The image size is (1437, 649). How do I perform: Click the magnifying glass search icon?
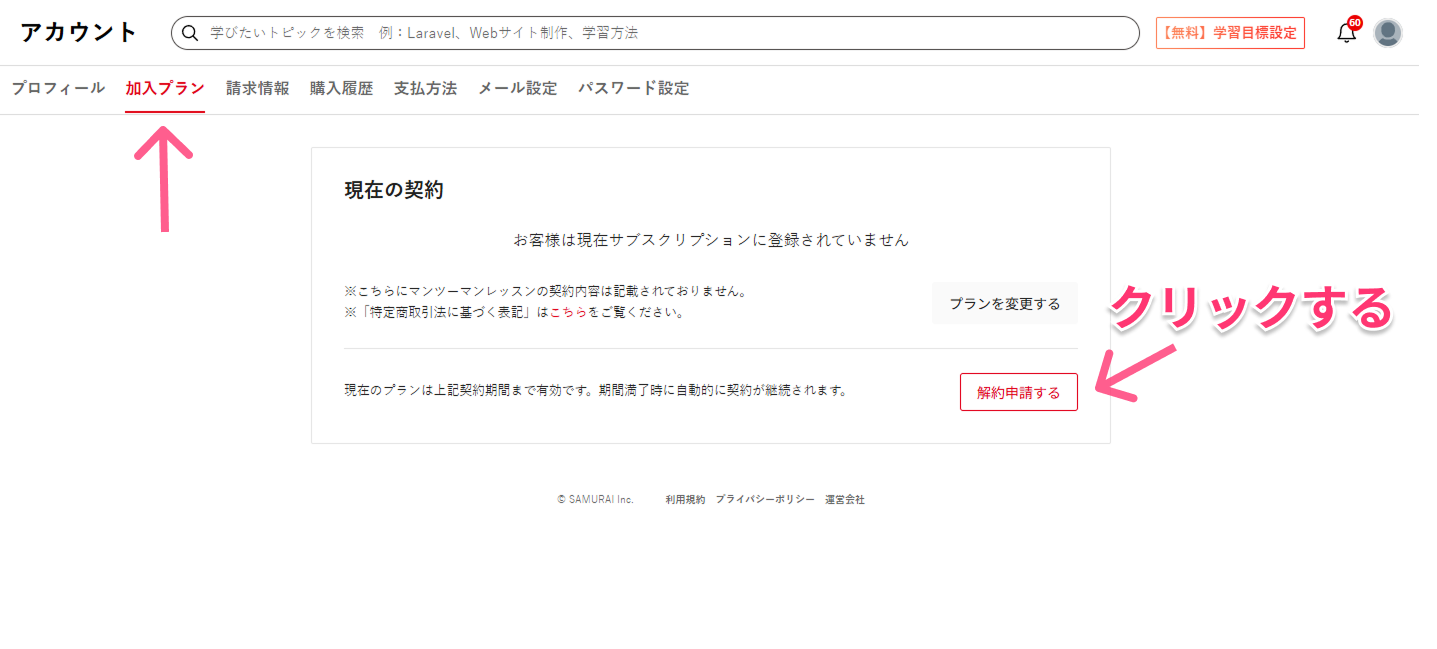[190, 33]
